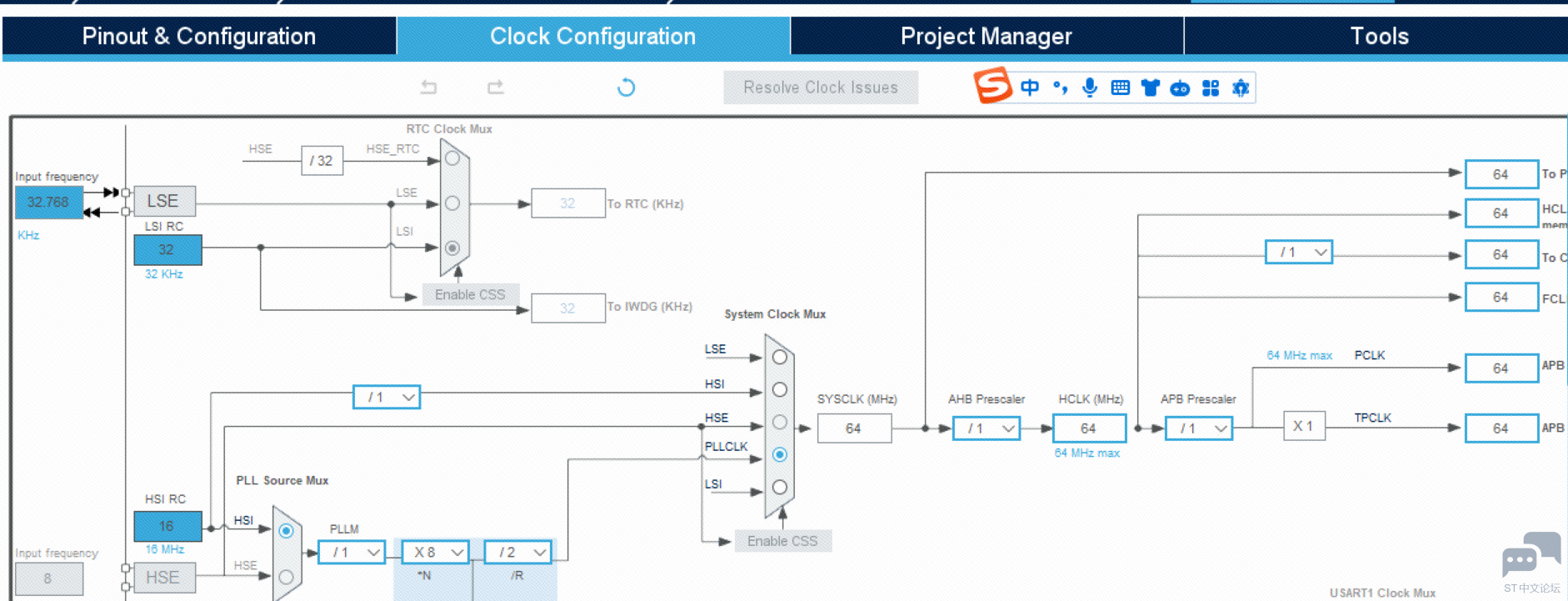Click the TPCLK 64 output box
Screen dimensions: 1568x601
pos(1501,428)
